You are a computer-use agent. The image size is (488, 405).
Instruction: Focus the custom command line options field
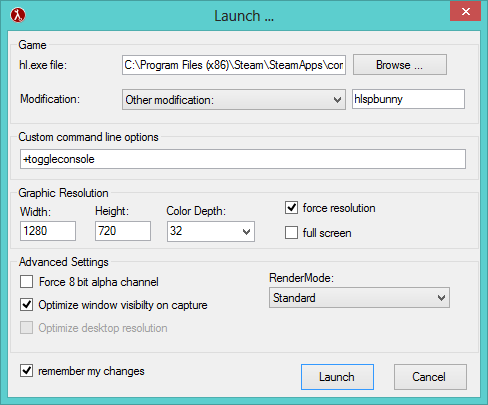tap(243, 159)
